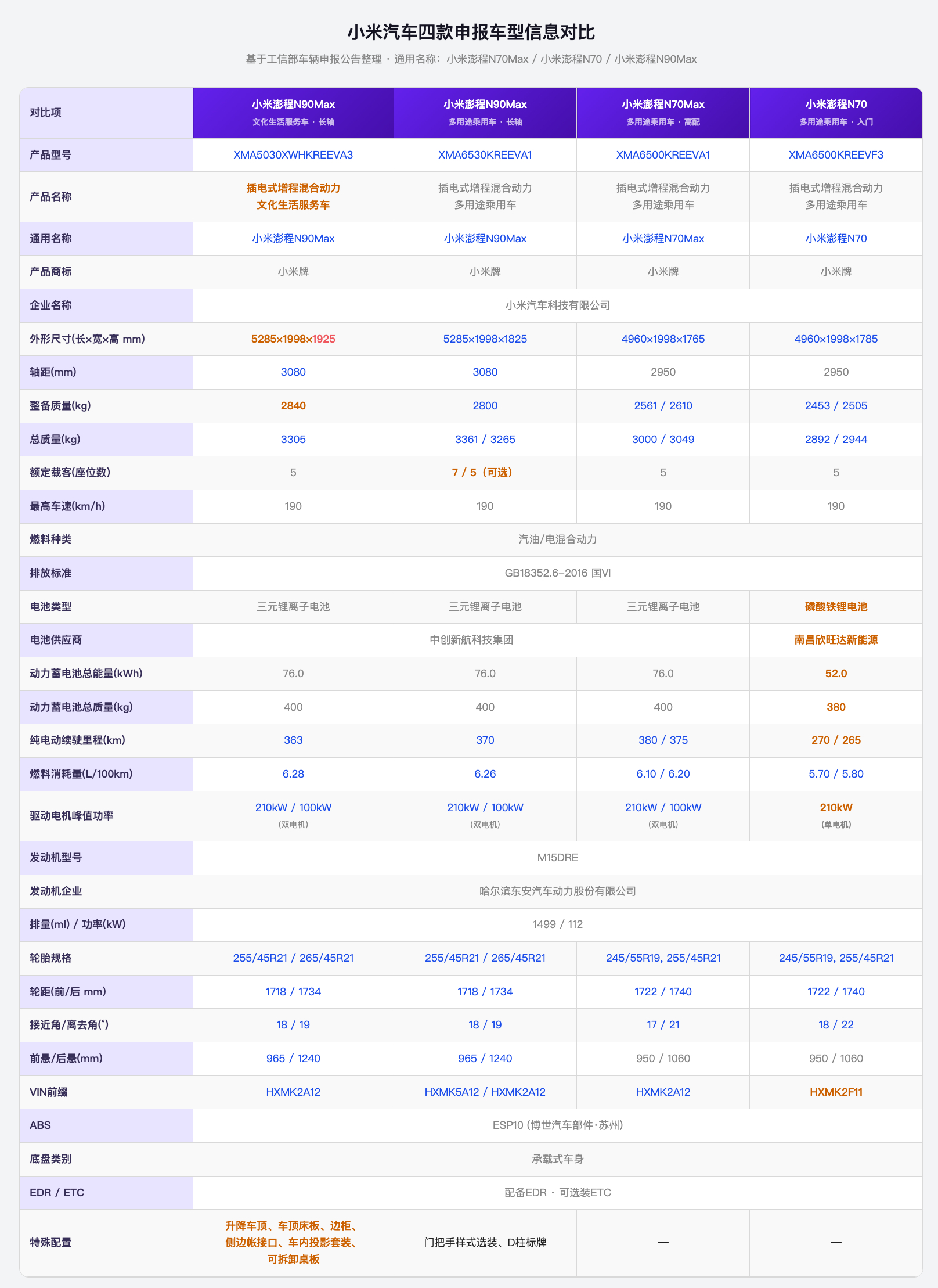Click battery energy value 52.0
938x1288 pixels.
point(836,674)
